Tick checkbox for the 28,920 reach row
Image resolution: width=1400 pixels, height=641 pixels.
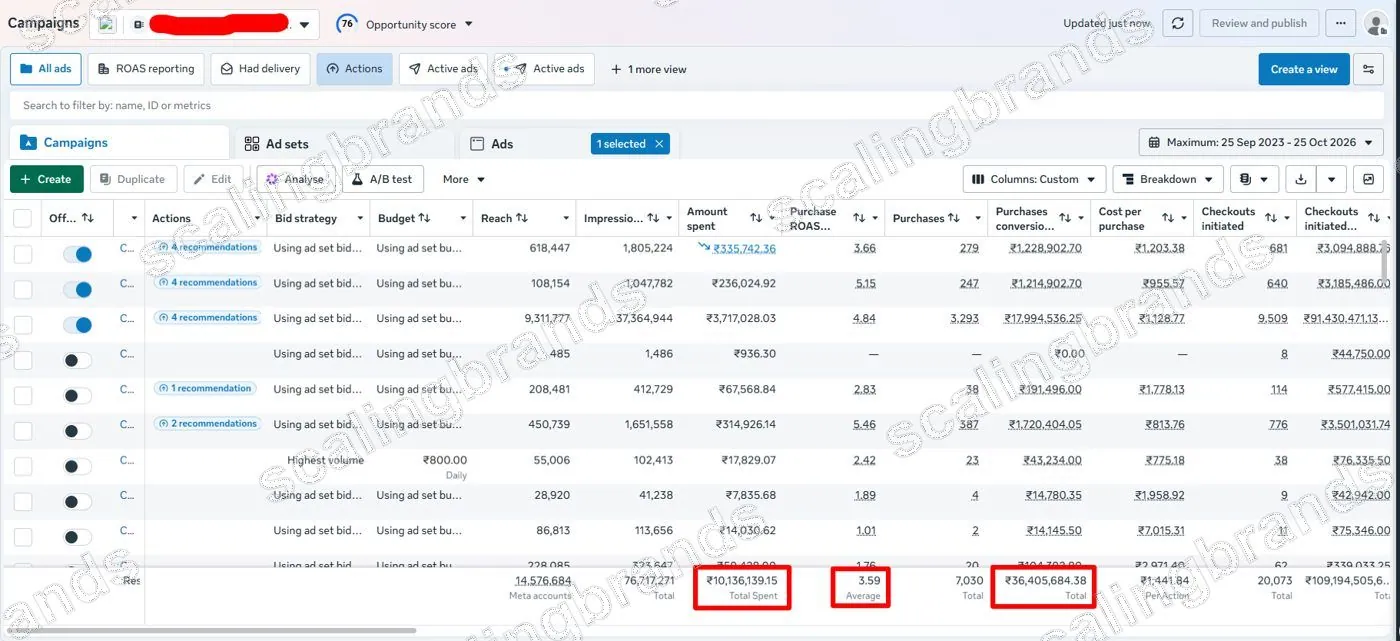click(22, 502)
